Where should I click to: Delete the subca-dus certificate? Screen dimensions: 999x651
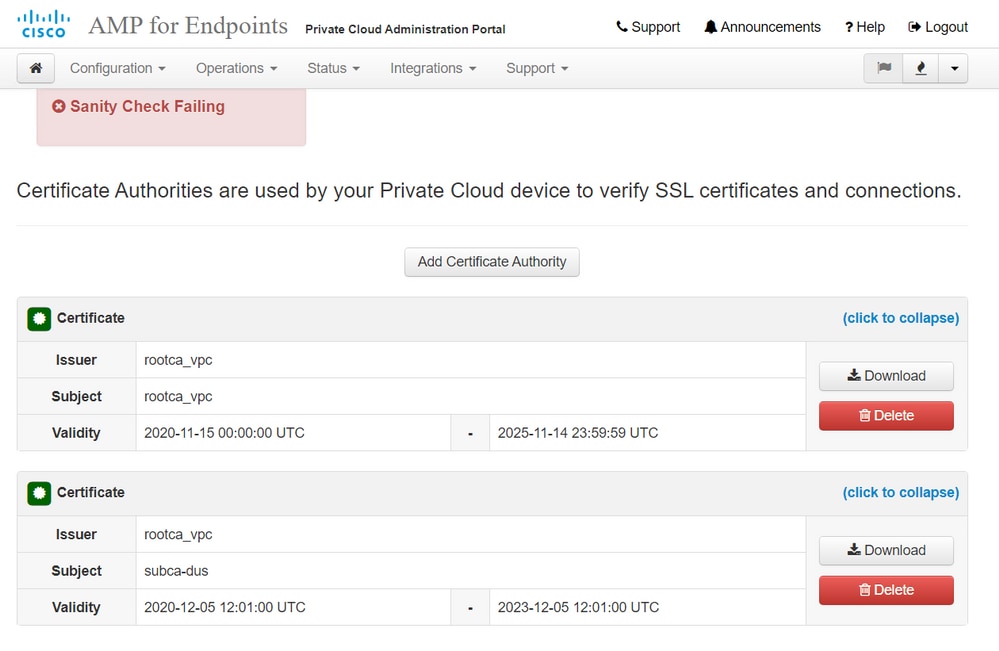(x=886, y=590)
